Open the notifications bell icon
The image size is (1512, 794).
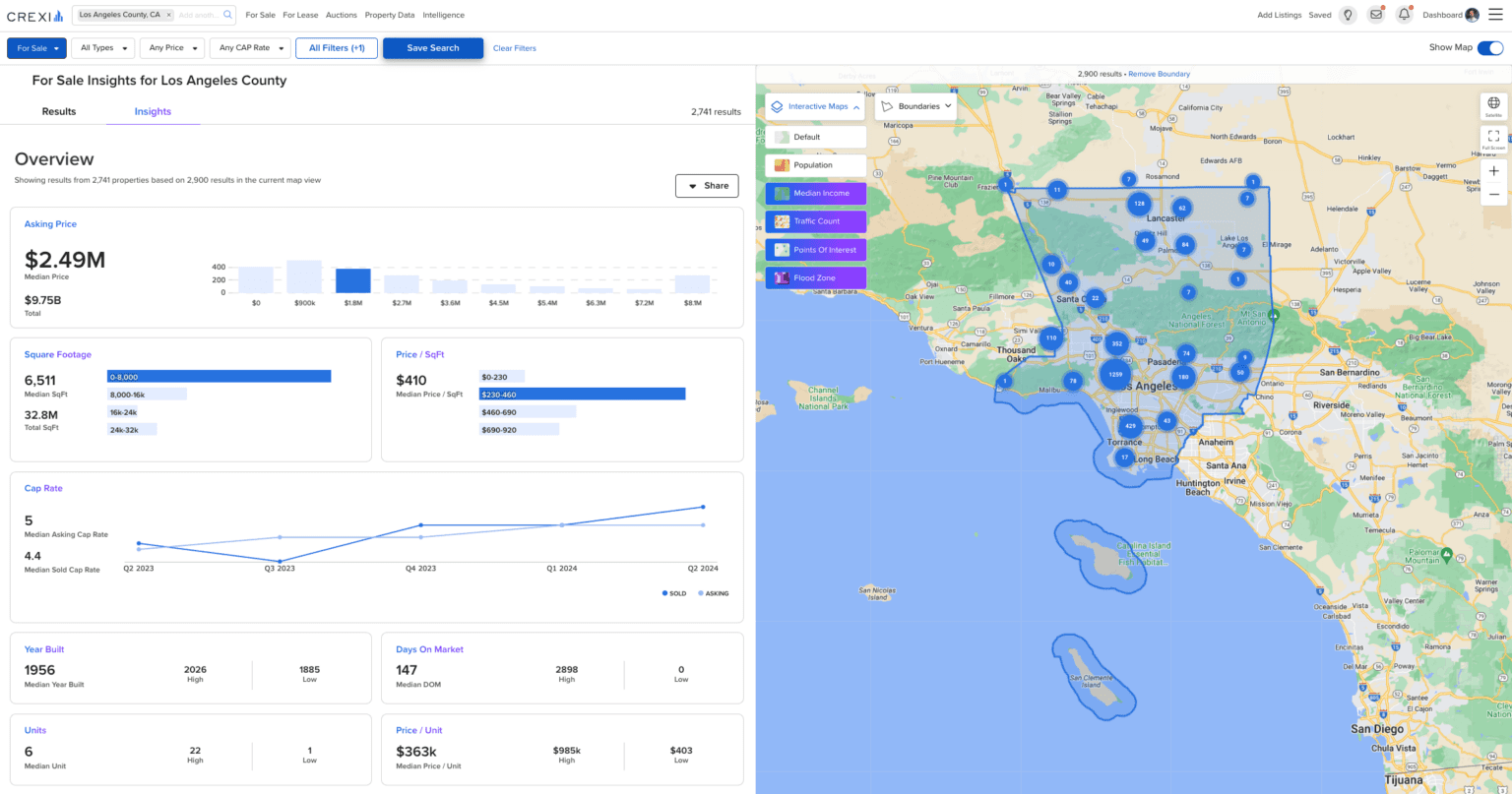1405,15
